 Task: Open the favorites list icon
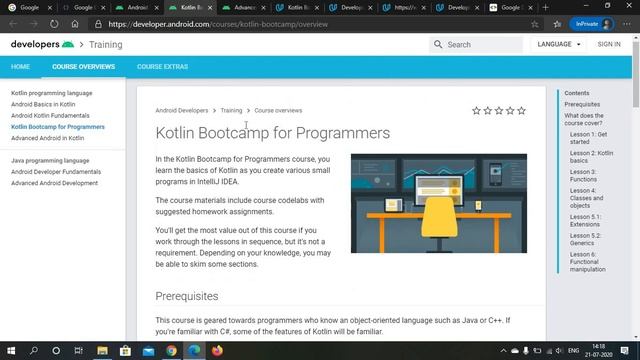558,24
